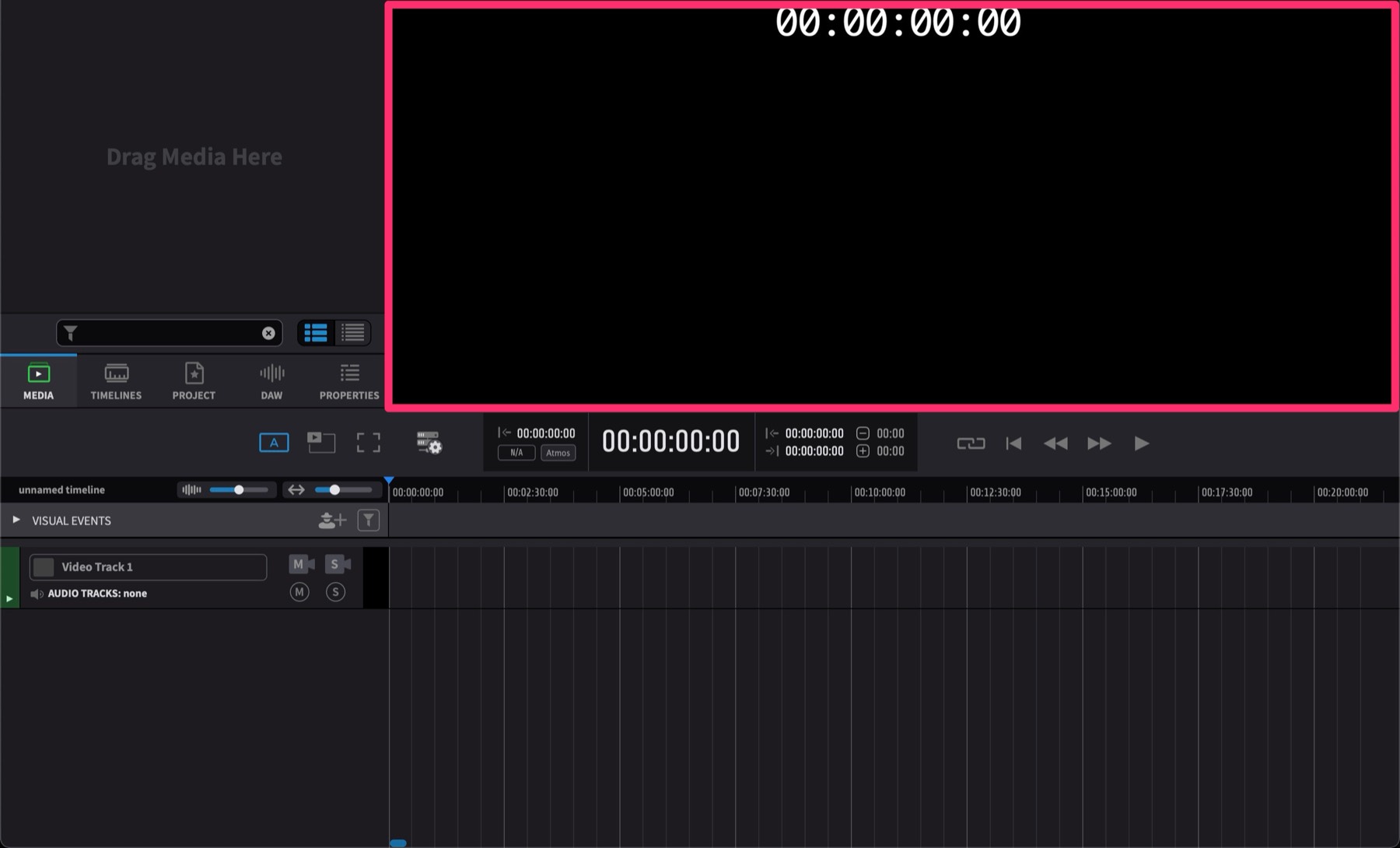Click the in-point marker timecode above N/A

546,433
